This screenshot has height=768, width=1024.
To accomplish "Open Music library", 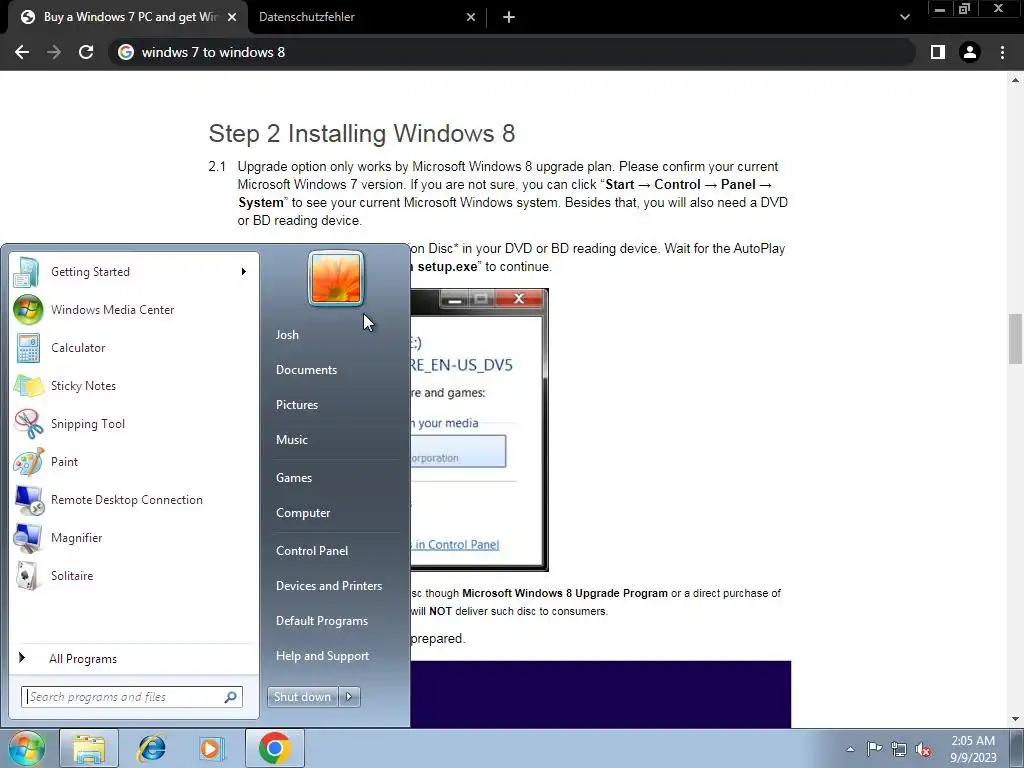I will click(291, 440).
